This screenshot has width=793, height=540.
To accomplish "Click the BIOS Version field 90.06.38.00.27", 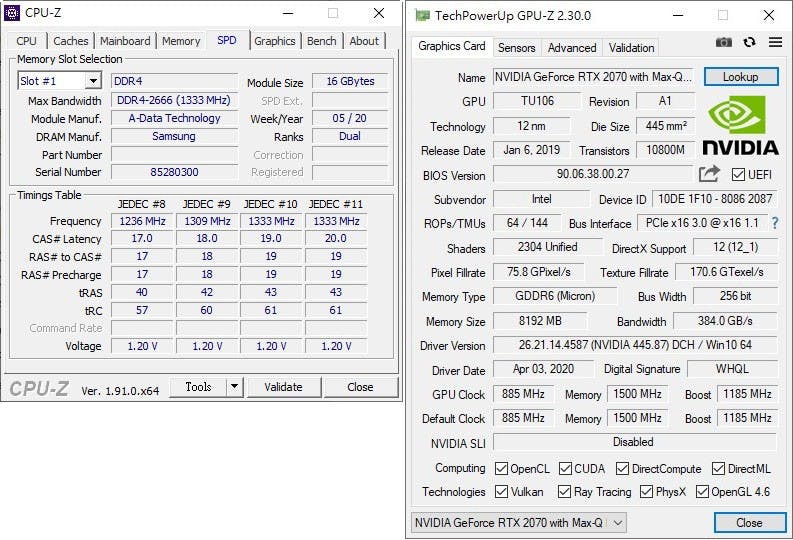I will point(593,174).
